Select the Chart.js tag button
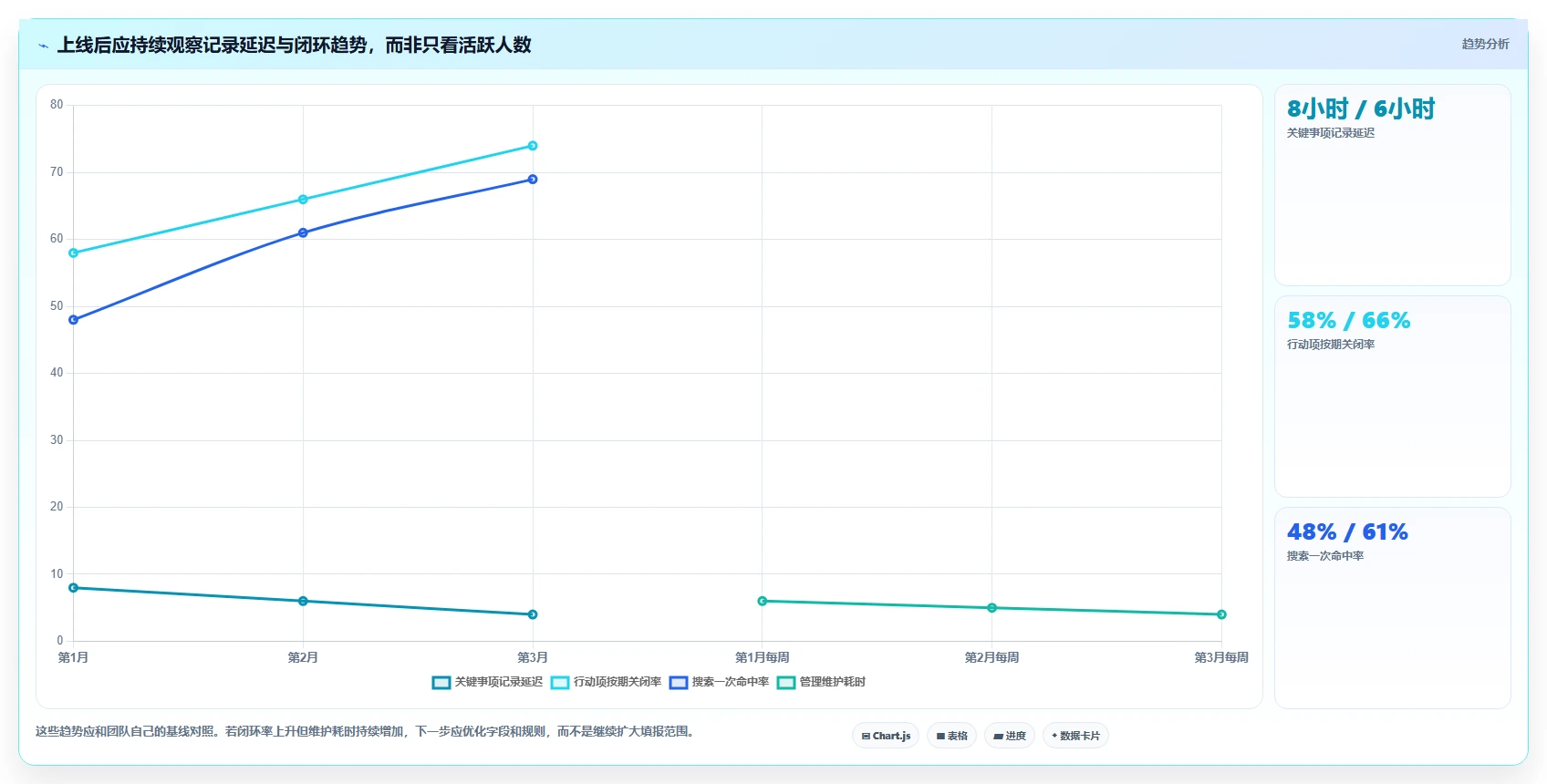 pos(886,736)
